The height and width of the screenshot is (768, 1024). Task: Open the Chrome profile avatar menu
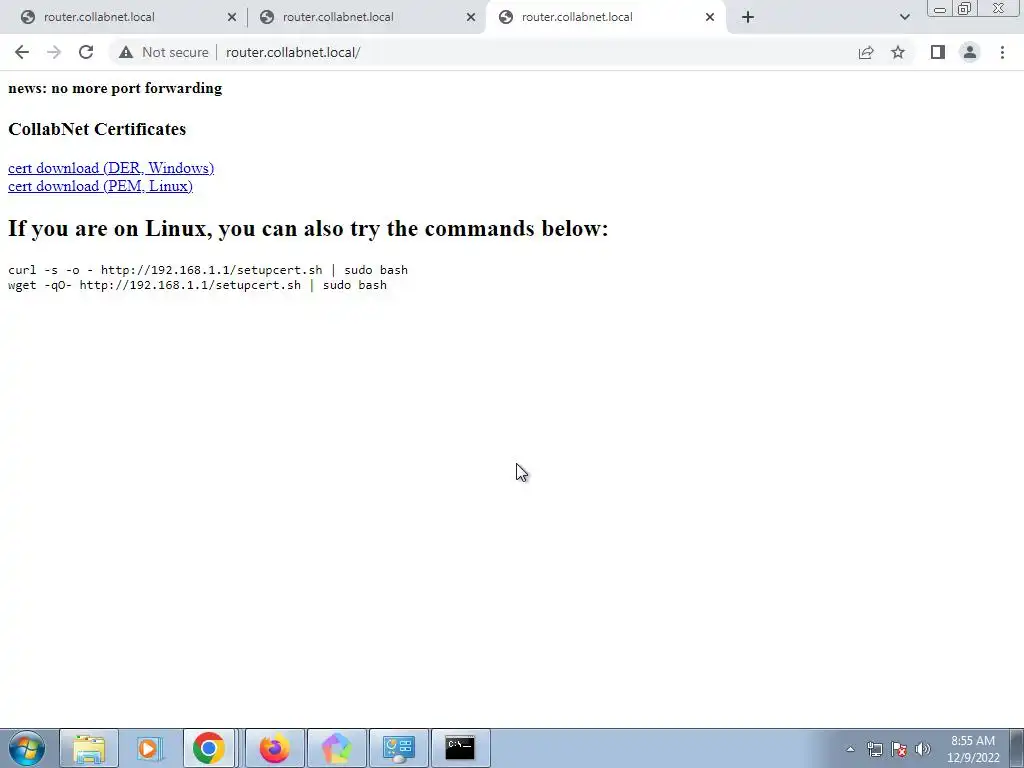coord(970,52)
